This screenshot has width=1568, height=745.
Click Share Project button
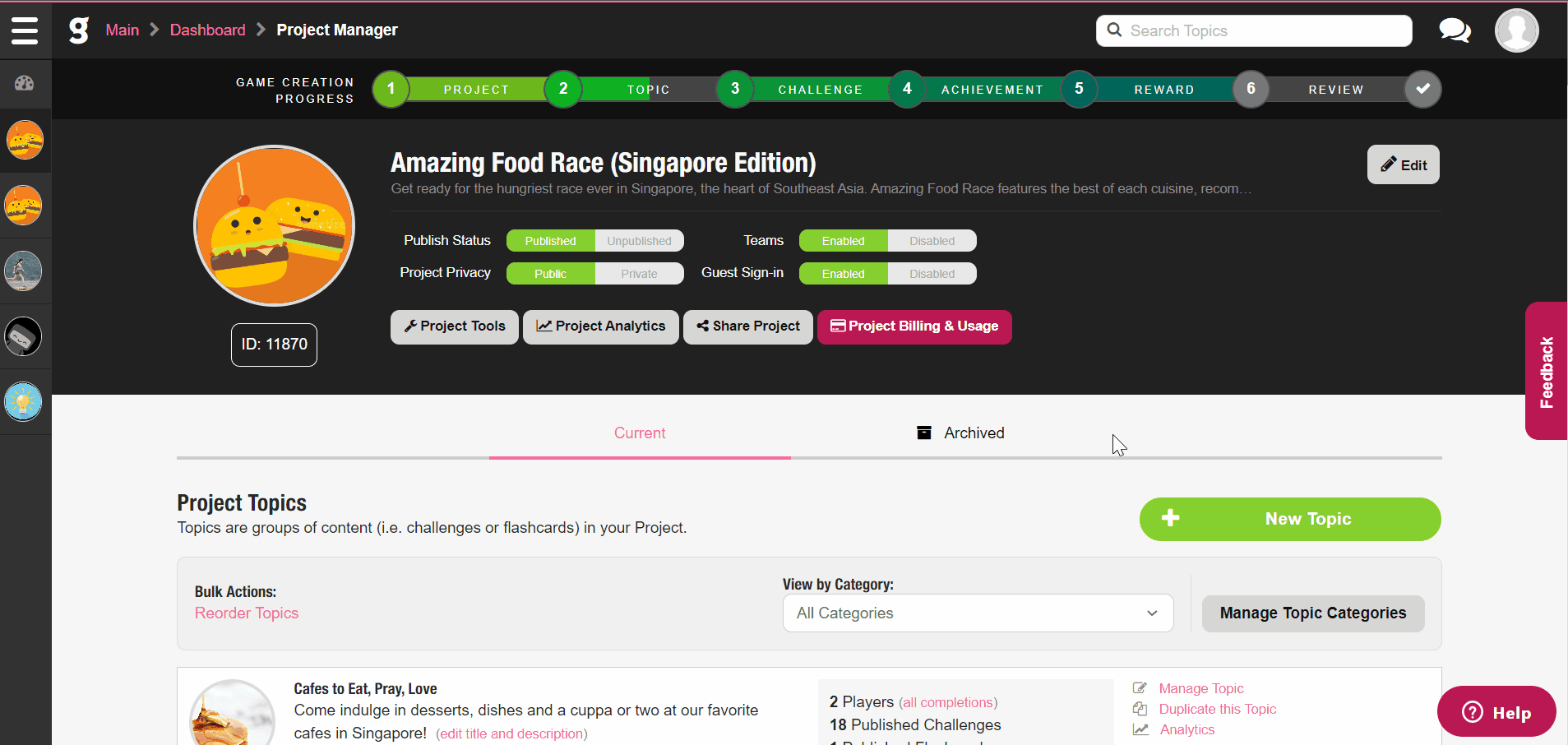coord(748,326)
